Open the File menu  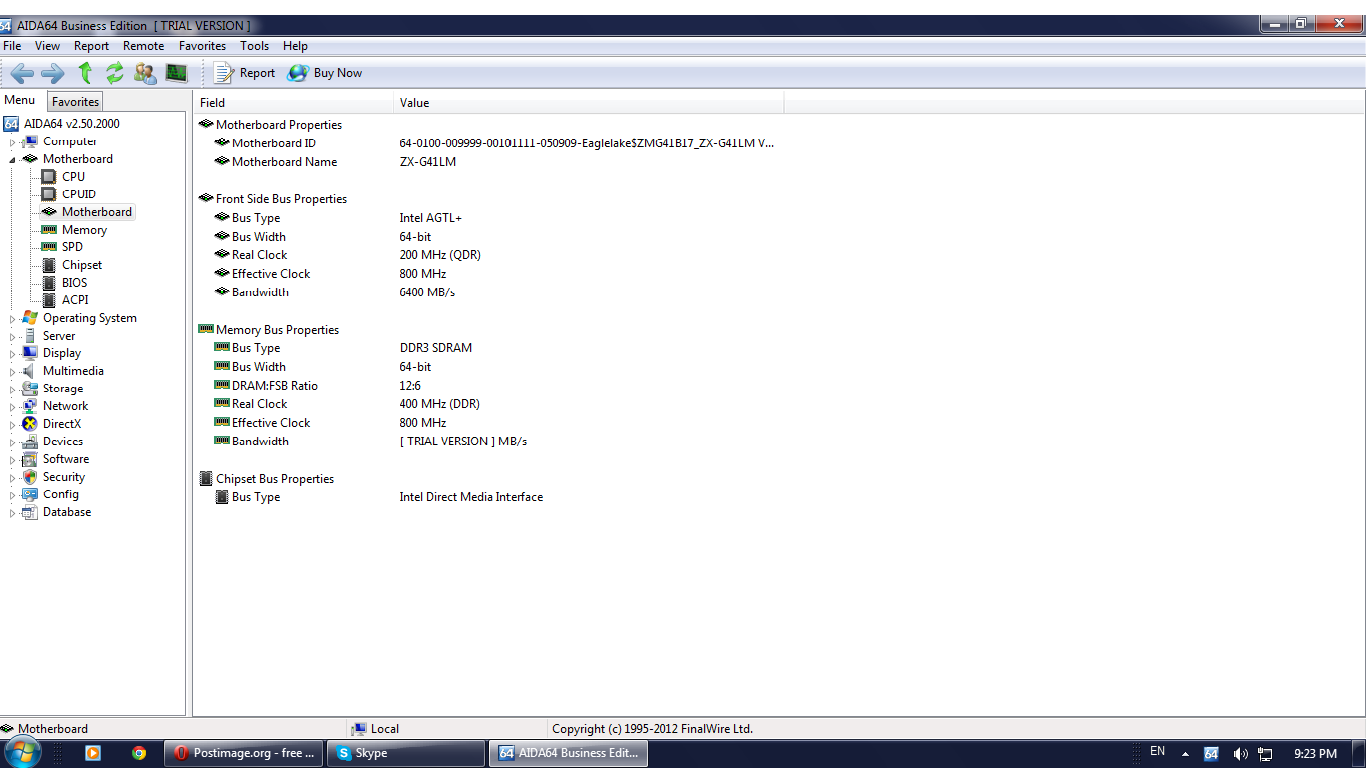pyautogui.click(x=12, y=46)
